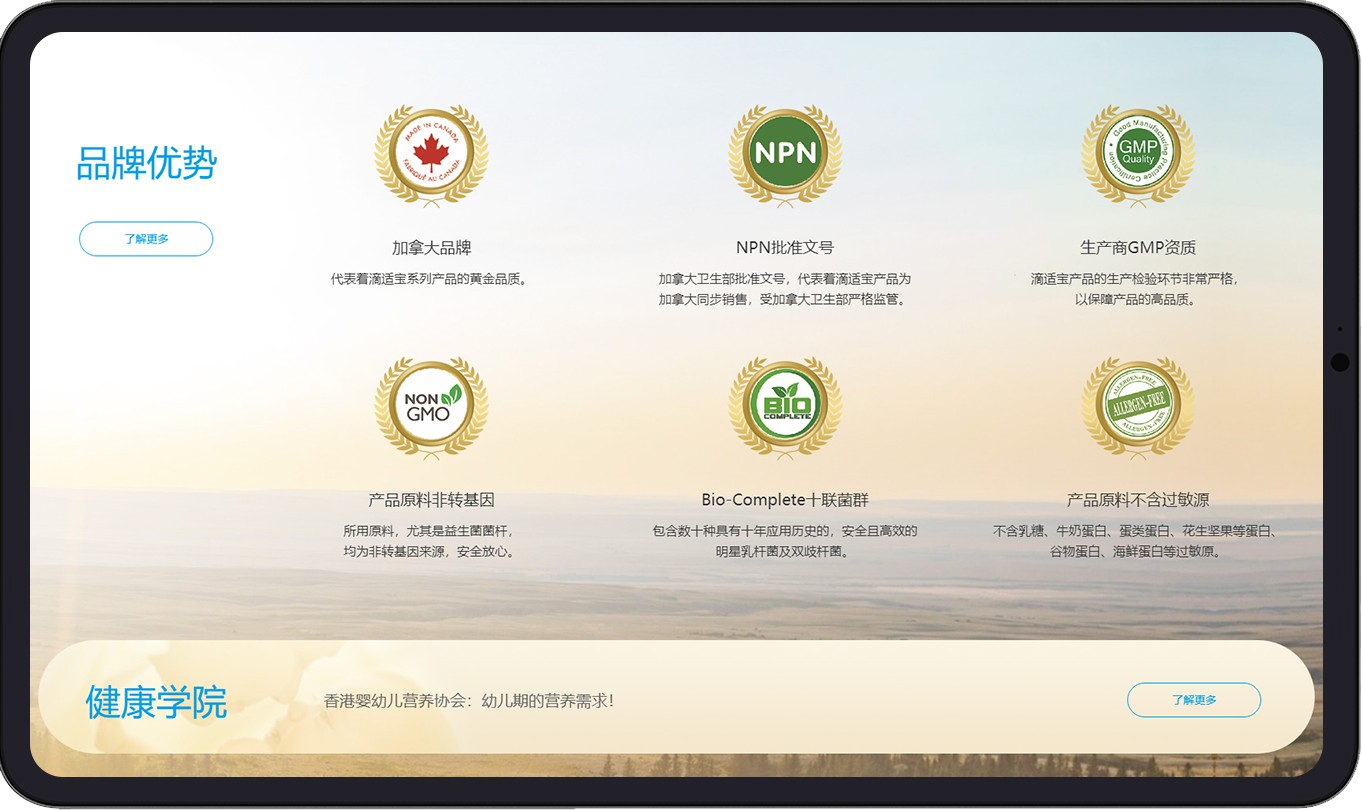Select the green NPN badge icon

[785, 155]
